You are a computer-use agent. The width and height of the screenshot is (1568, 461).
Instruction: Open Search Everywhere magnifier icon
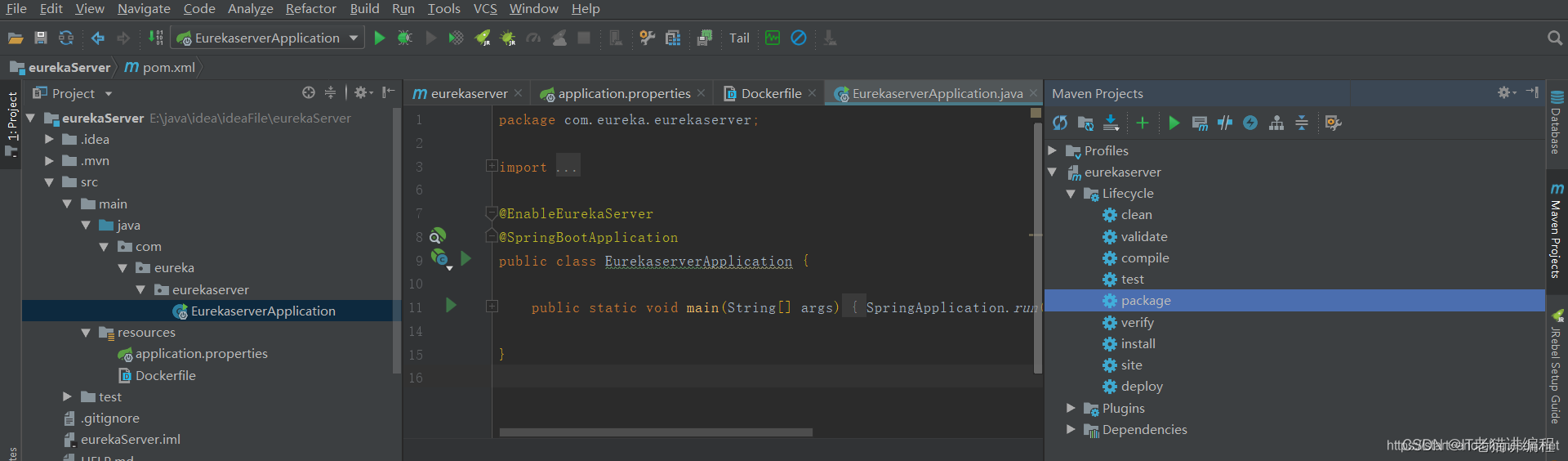(x=1554, y=38)
